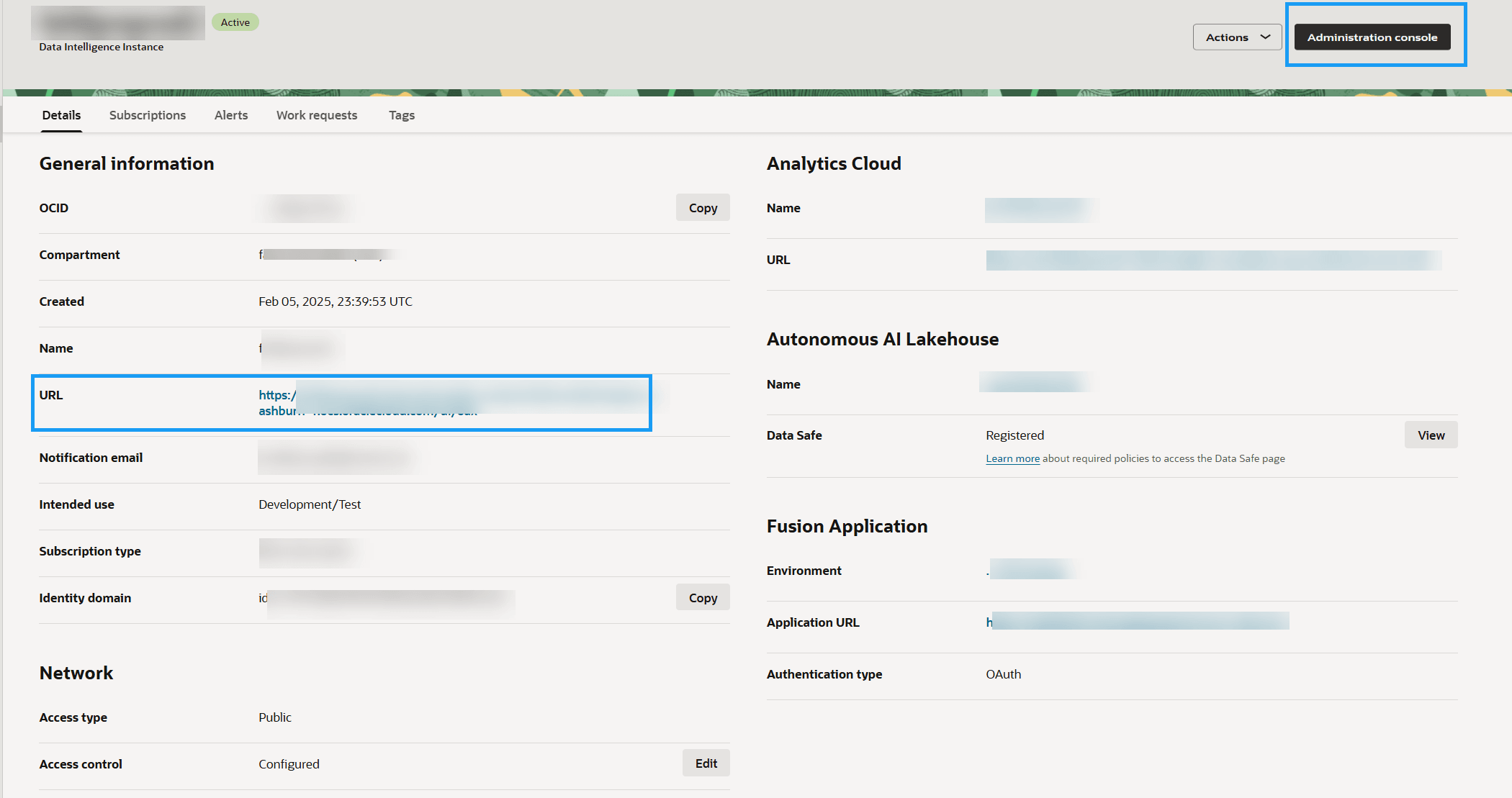This screenshot has height=798, width=1512.
Task: Select the Work requests tab
Action: 316,115
